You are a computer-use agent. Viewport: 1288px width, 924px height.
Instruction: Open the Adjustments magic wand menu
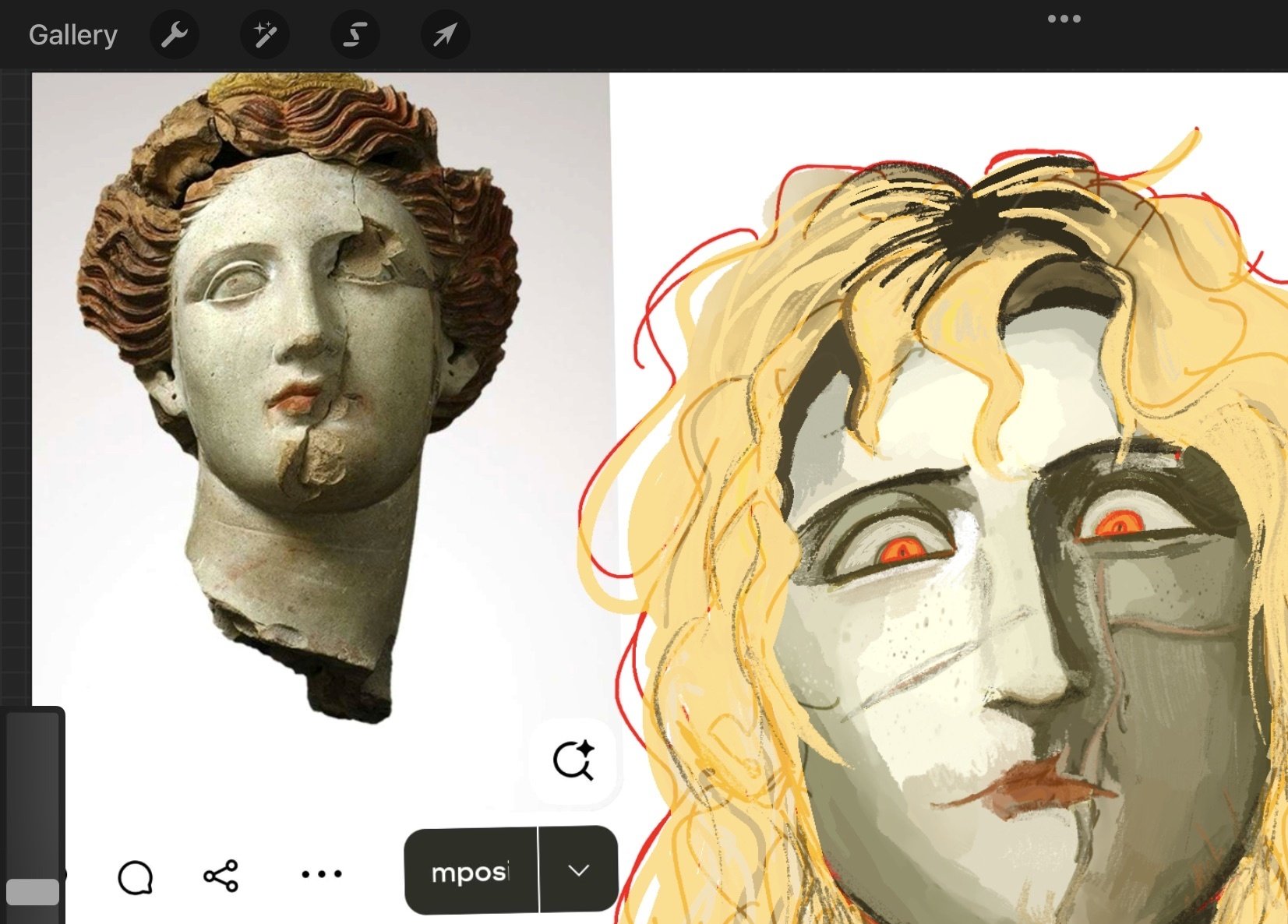(x=265, y=35)
